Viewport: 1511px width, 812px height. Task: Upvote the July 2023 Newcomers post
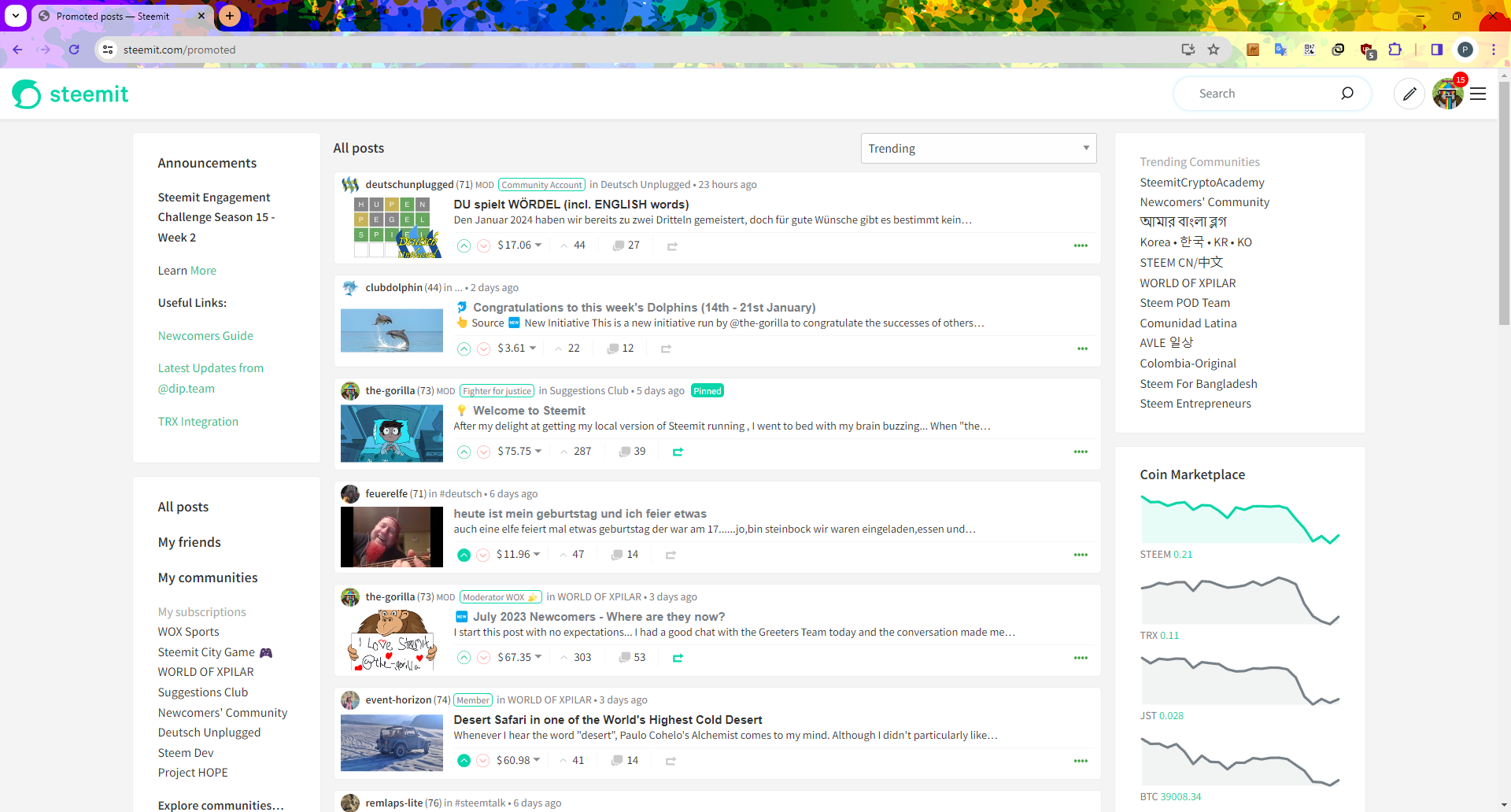tap(464, 658)
